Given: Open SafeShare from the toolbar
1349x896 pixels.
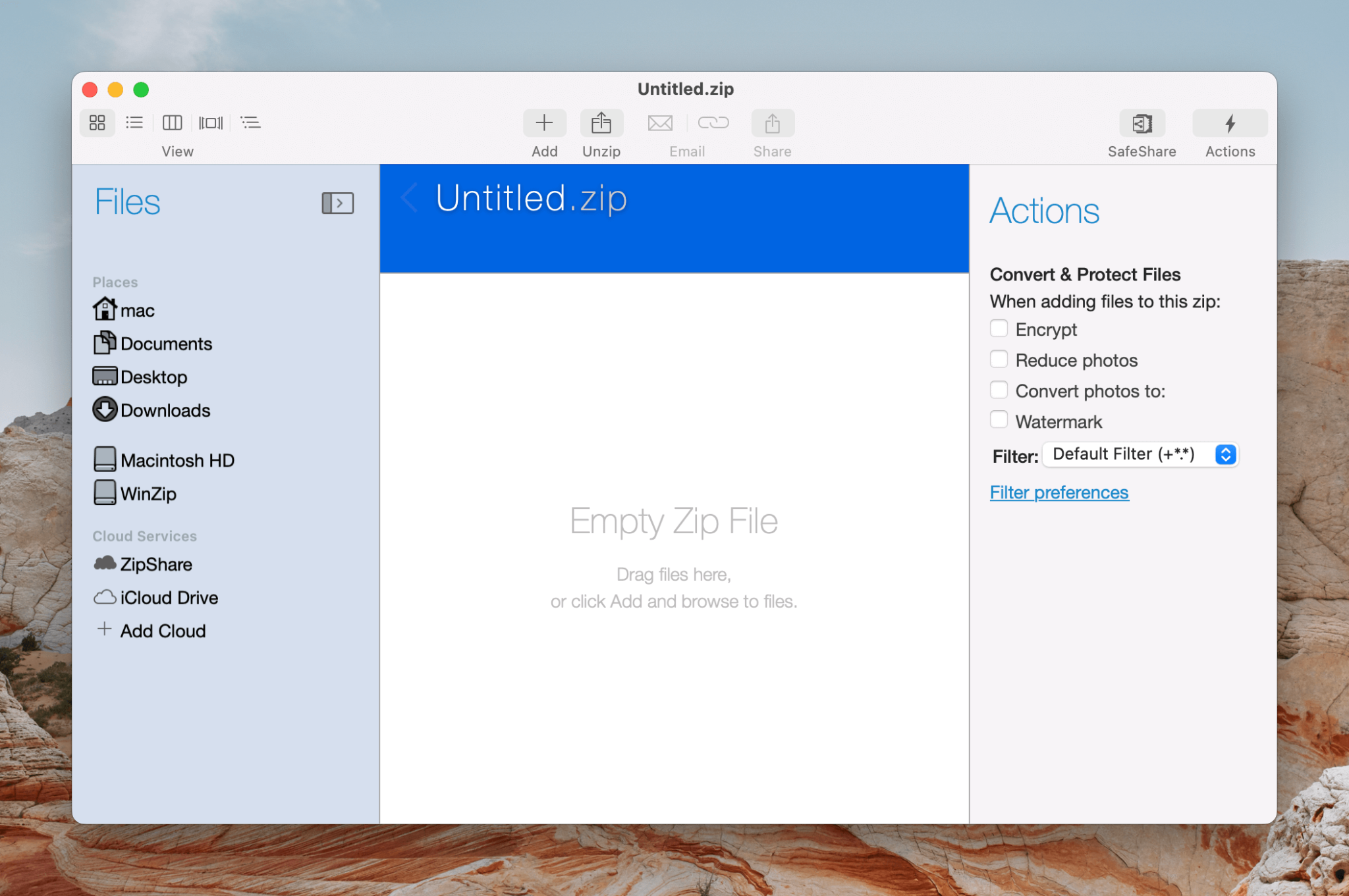Looking at the screenshot, I should coord(1141,122).
